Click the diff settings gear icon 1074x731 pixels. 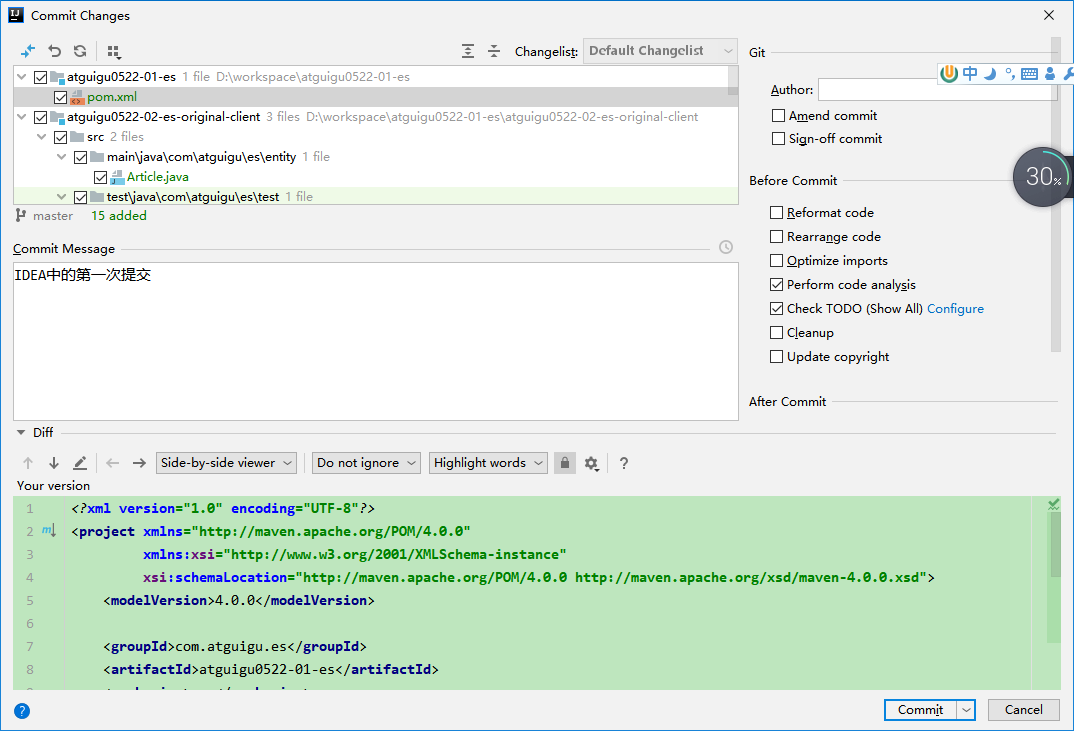(591, 463)
